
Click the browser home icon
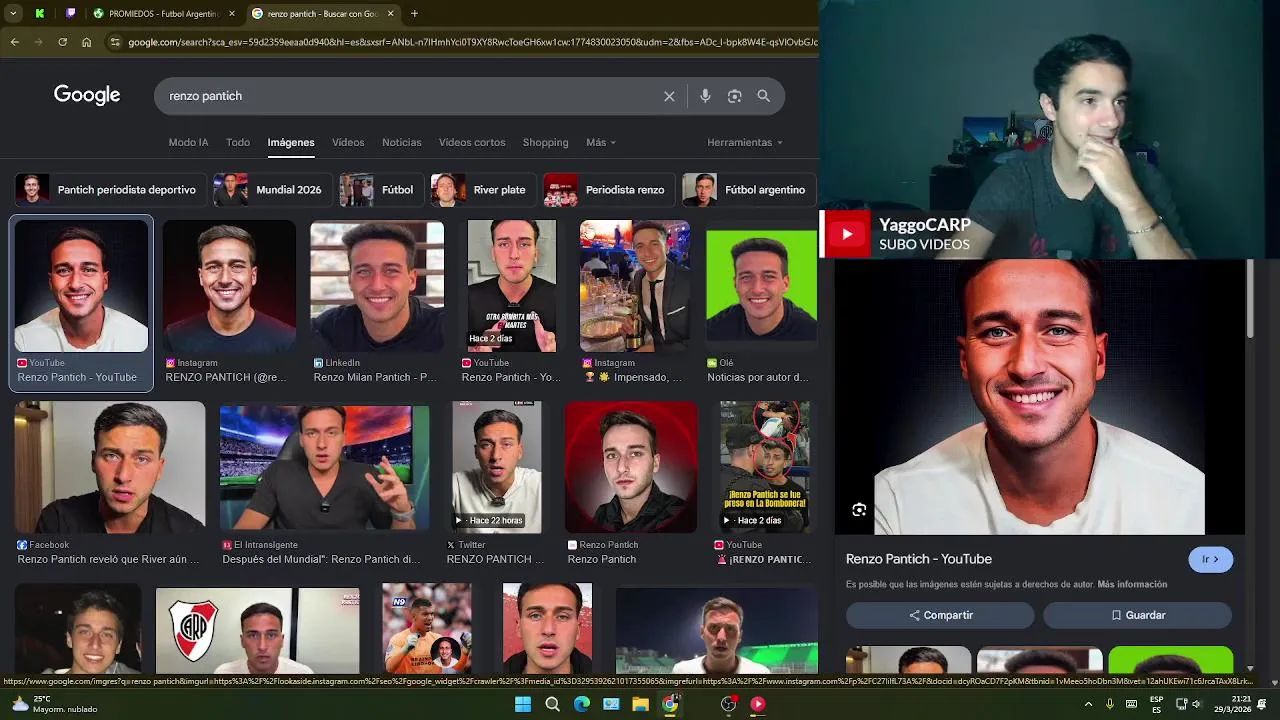click(x=86, y=42)
